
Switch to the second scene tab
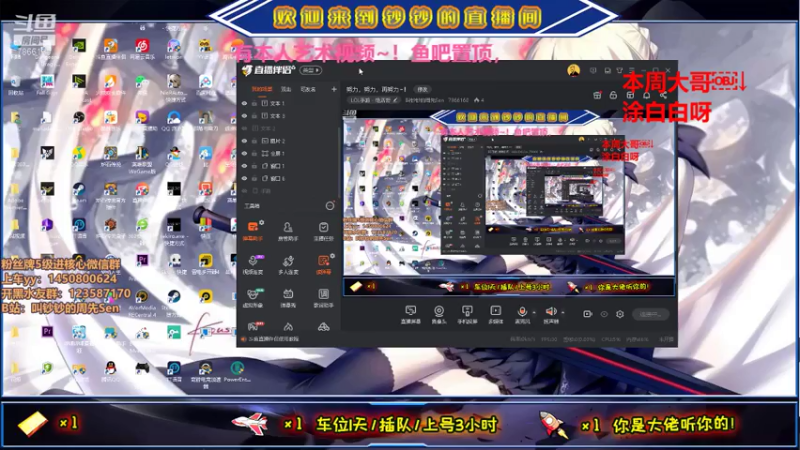pyautogui.click(x=286, y=89)
